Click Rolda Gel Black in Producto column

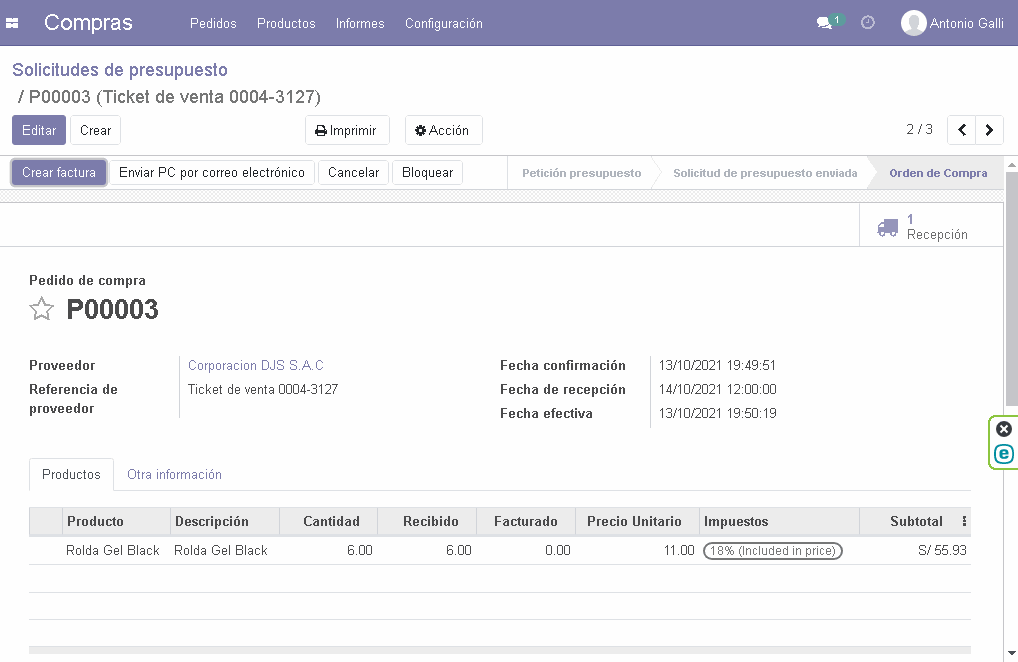coord(113,550)
